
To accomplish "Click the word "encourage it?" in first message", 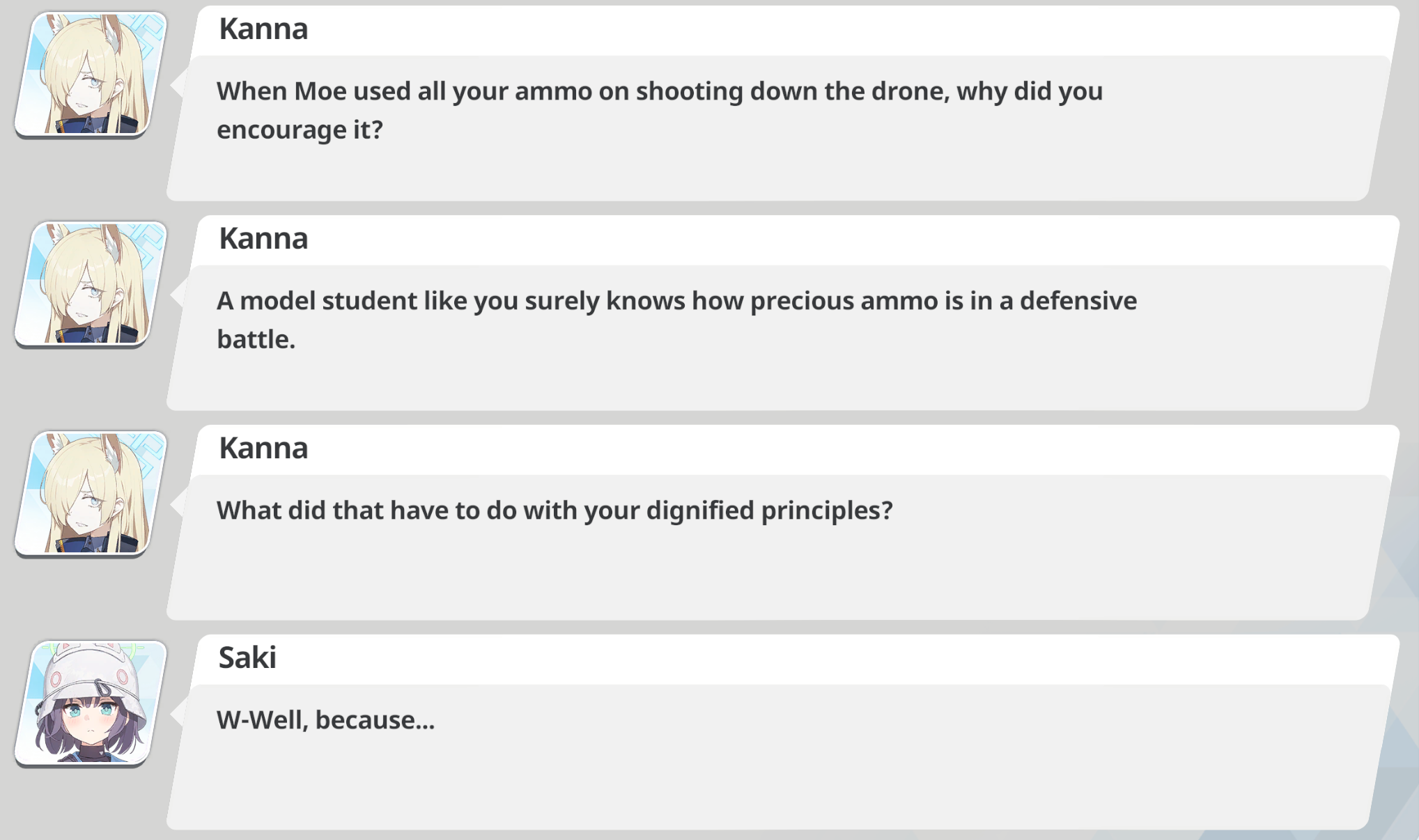I will click(x=300, y=130).
